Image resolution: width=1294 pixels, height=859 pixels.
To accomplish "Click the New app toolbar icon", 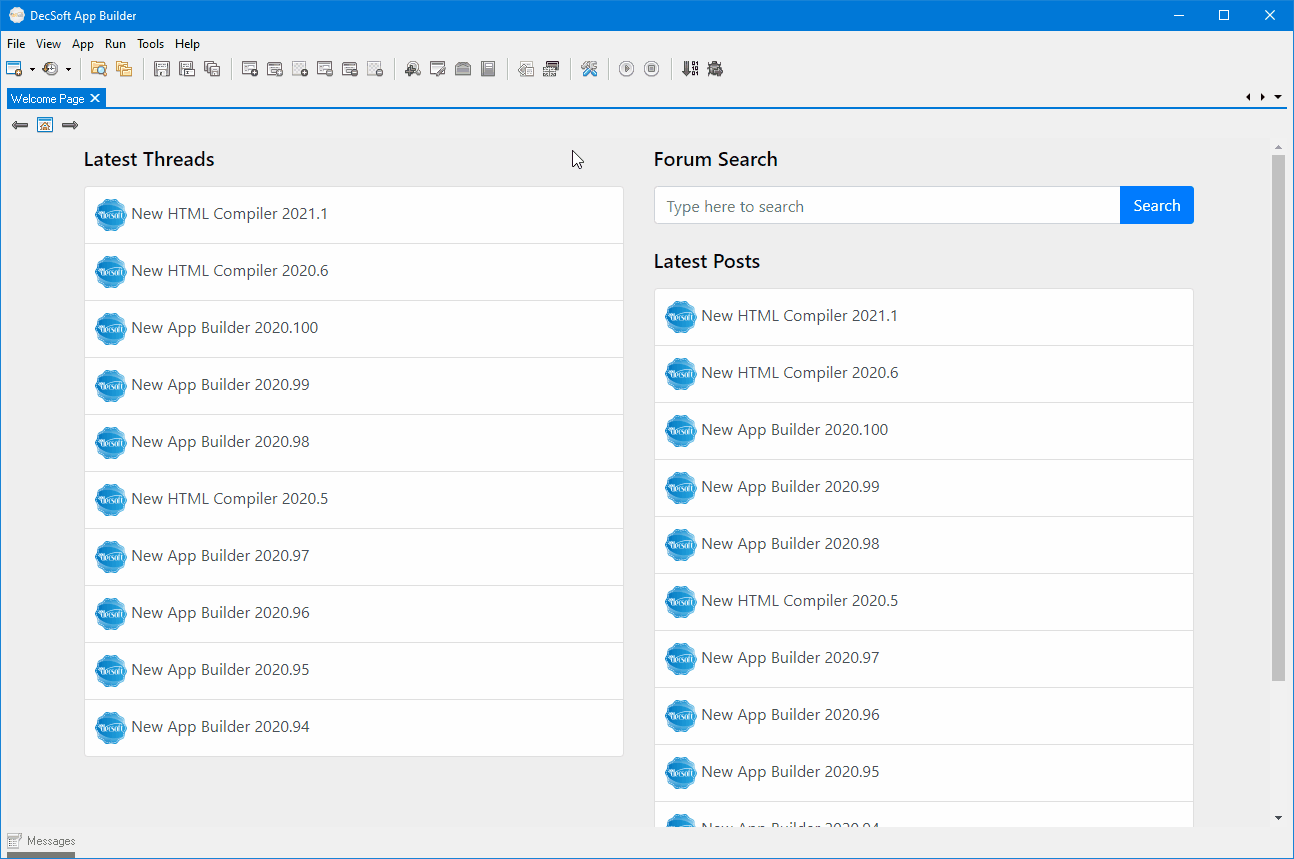I will tap(14, 69).
